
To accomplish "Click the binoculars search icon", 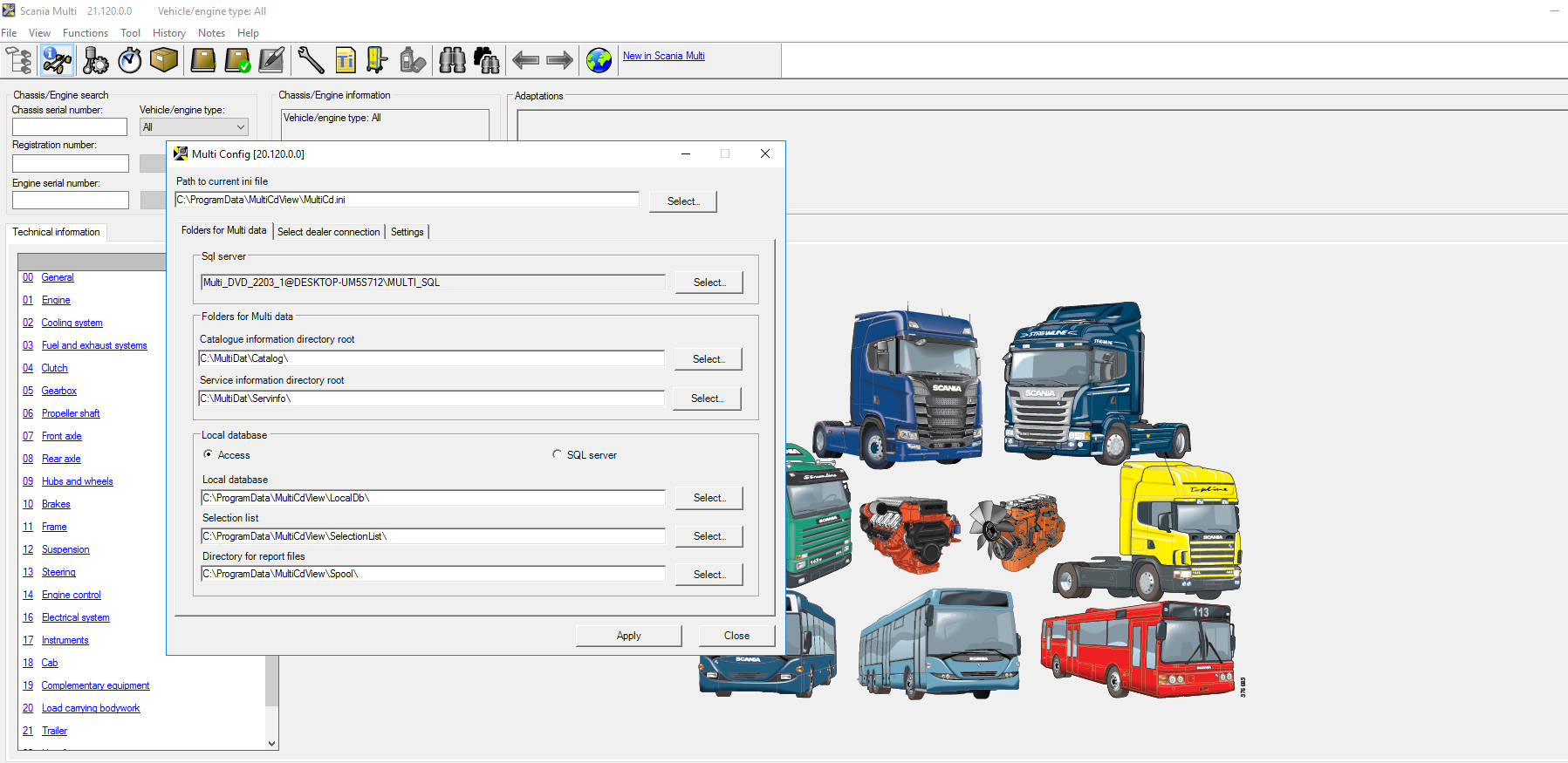I will 452,60.
